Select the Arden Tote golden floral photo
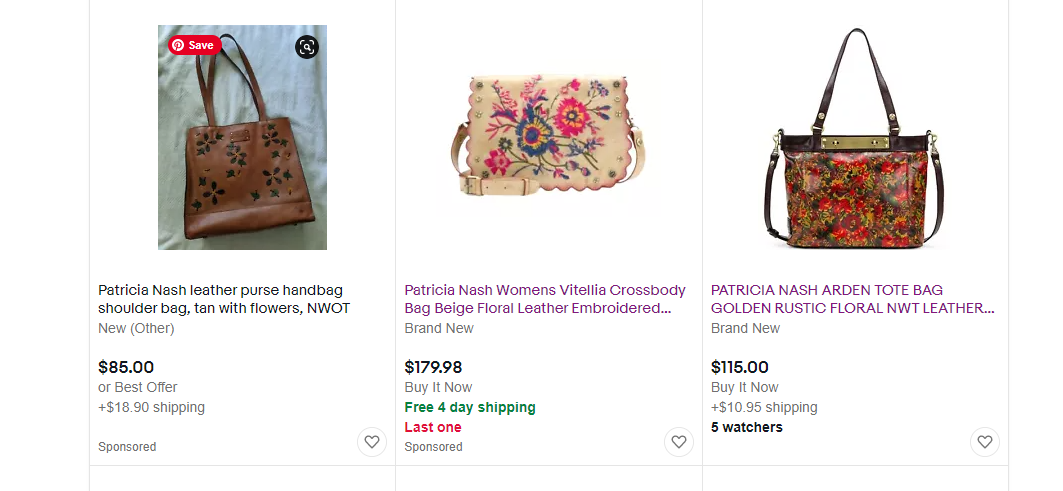The height and width of the screenshot is (491, 1063). tap(855, 140)
